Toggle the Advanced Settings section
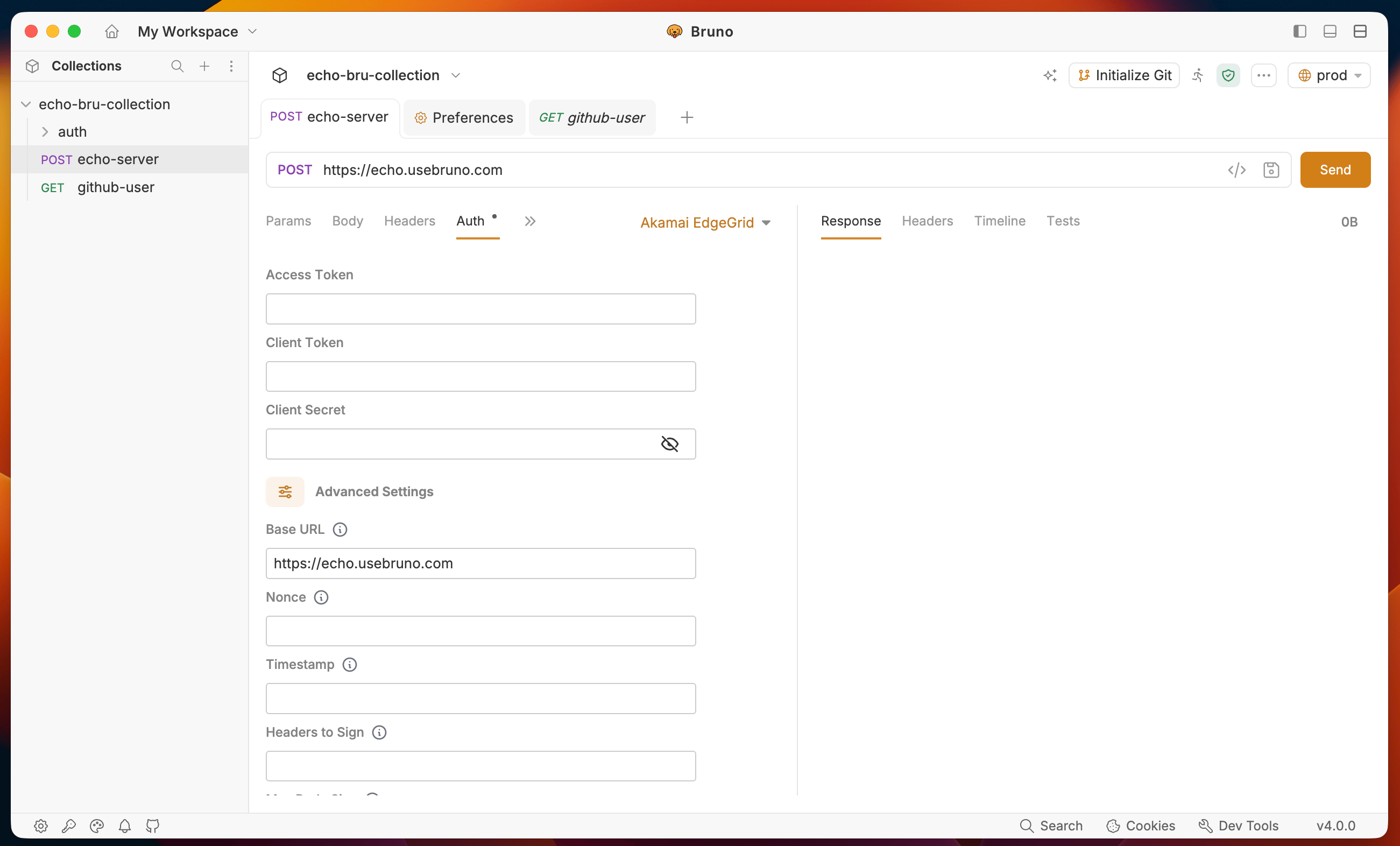1400x846 pixels. (285, 491)
